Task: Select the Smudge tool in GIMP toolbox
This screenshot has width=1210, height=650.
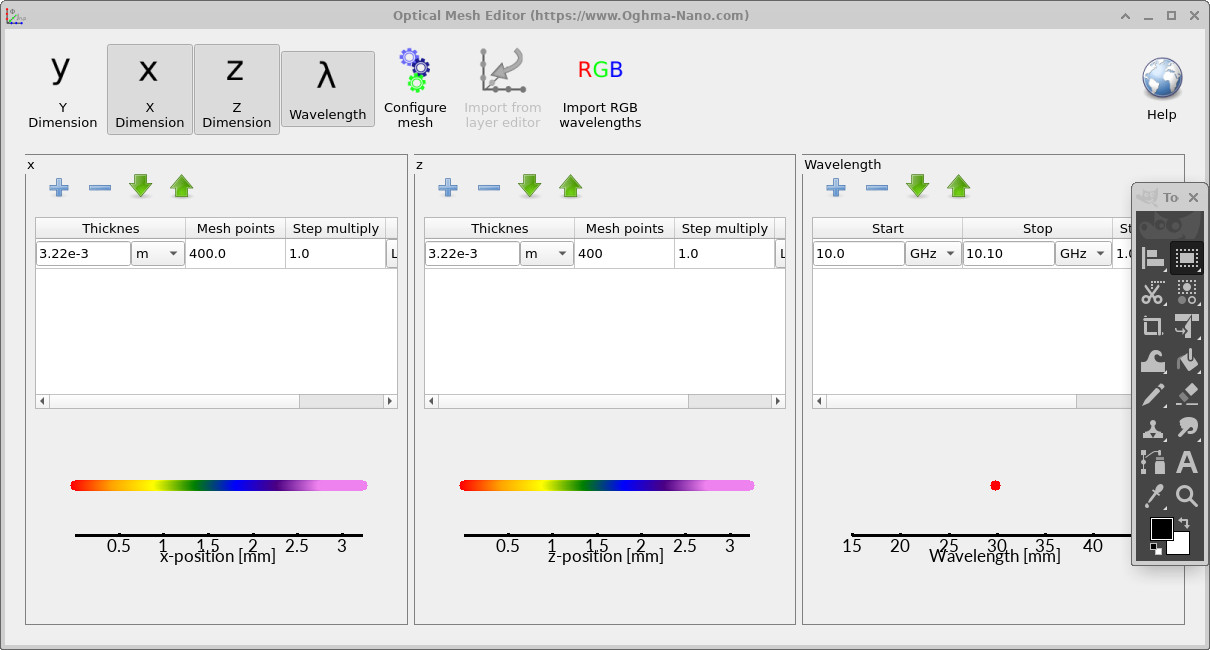Action: pos(1187,429)
